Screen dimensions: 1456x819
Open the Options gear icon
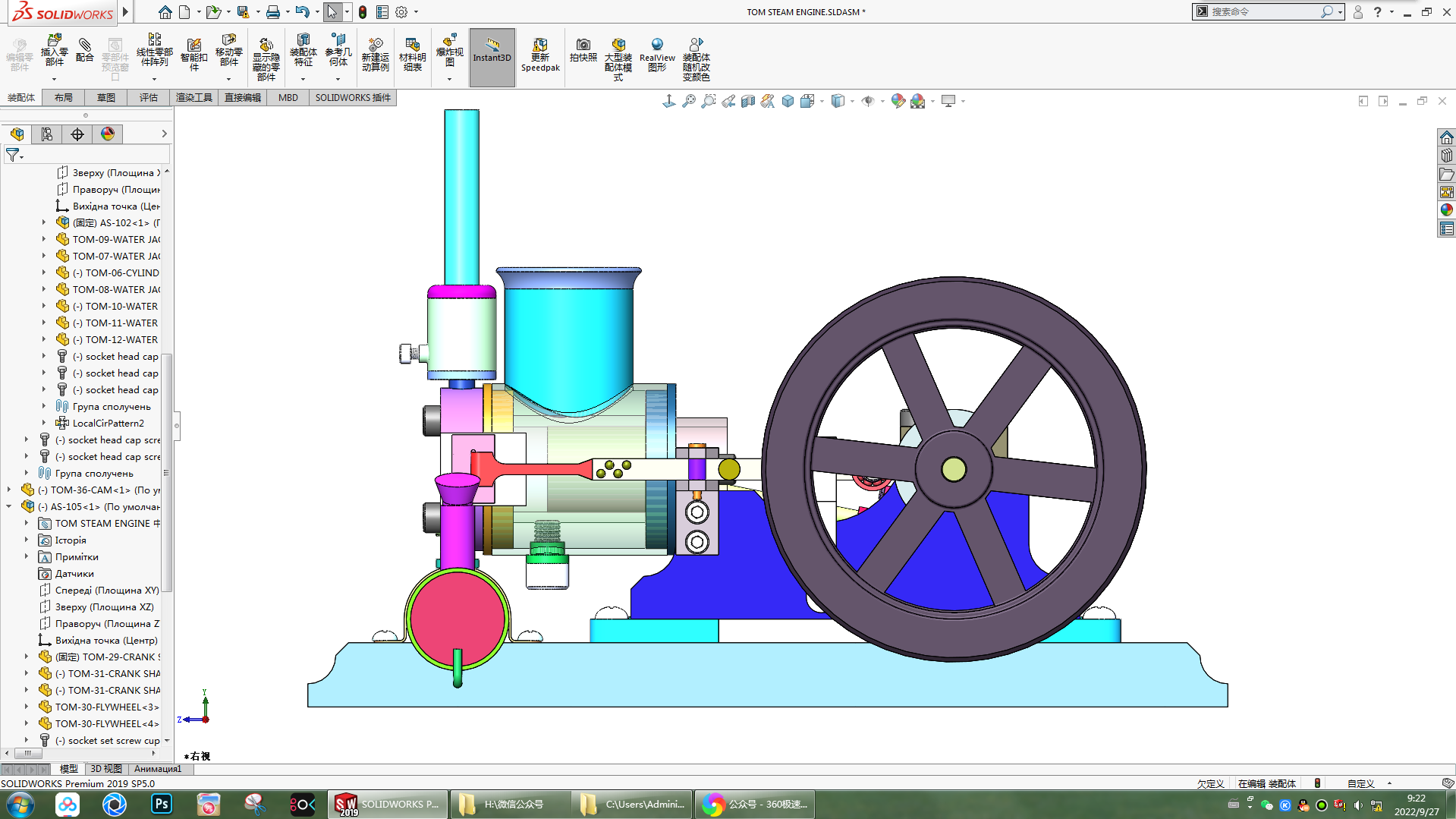point(401,12)
